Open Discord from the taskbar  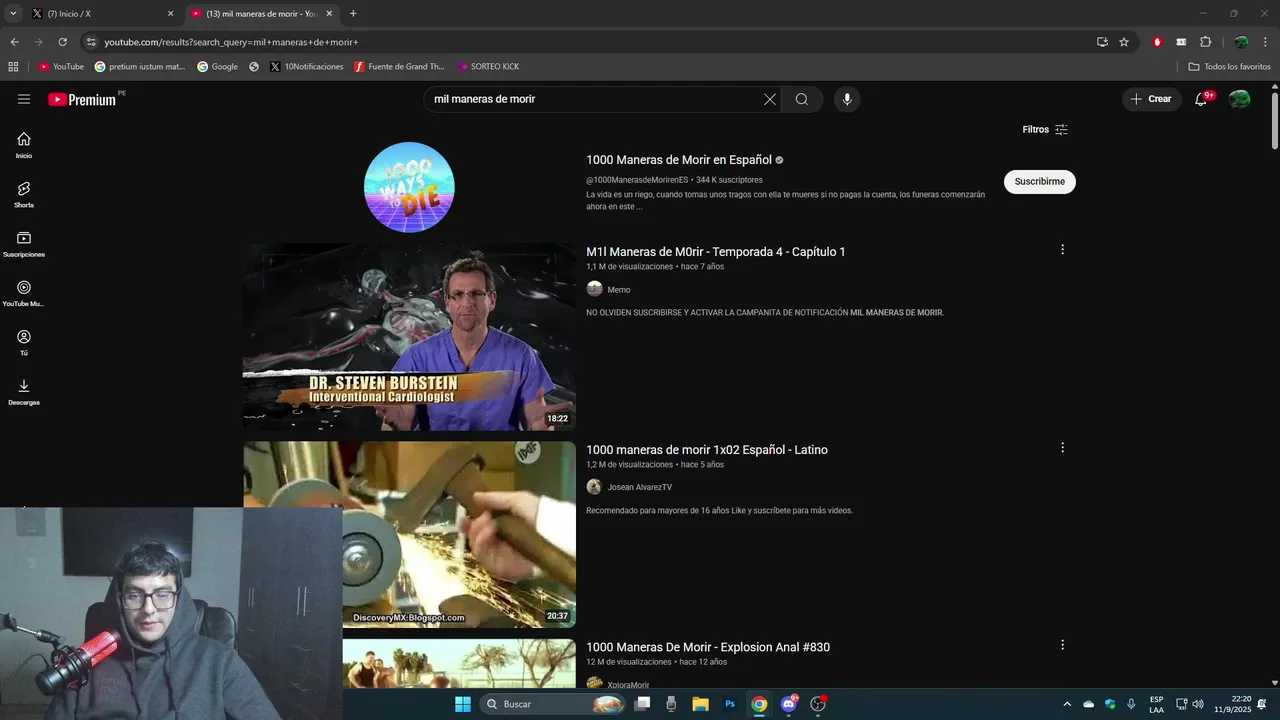point(789,704)
